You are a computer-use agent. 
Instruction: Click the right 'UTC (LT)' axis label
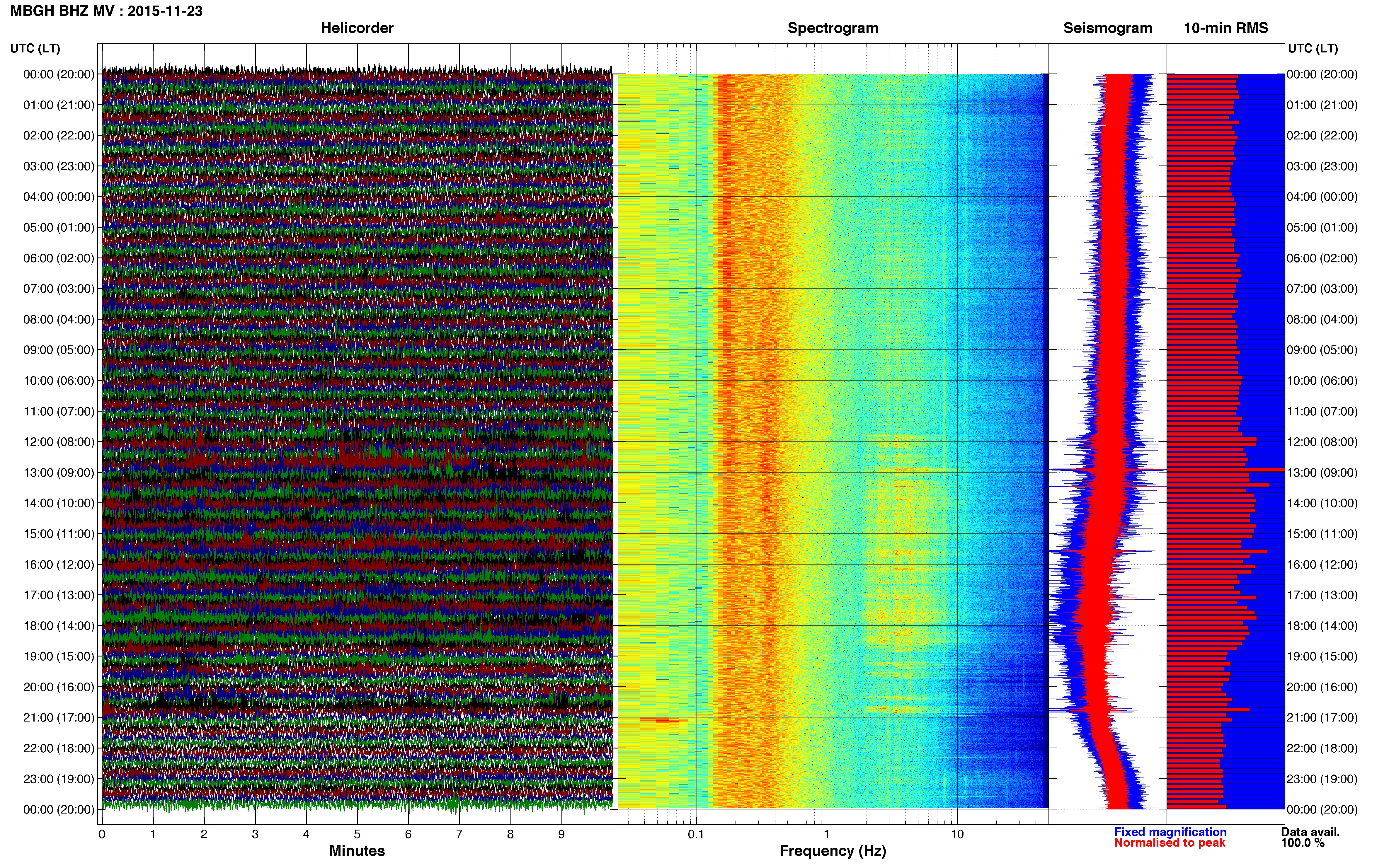tap(1313, 48)
